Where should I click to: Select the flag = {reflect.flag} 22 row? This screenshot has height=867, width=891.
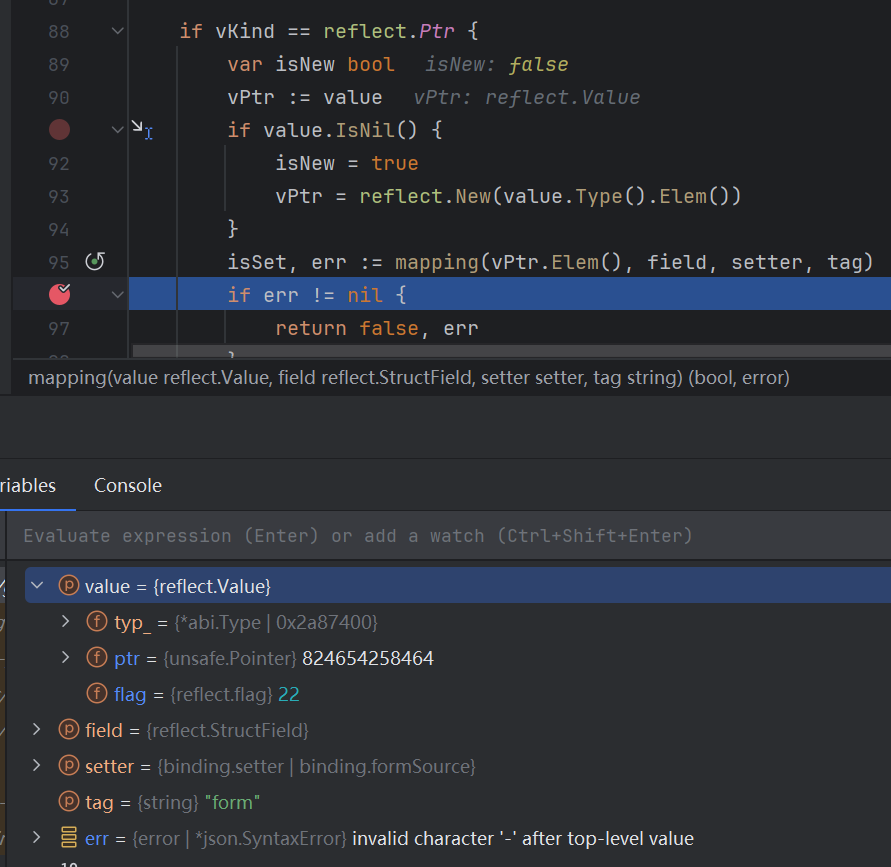coord(457,694)
